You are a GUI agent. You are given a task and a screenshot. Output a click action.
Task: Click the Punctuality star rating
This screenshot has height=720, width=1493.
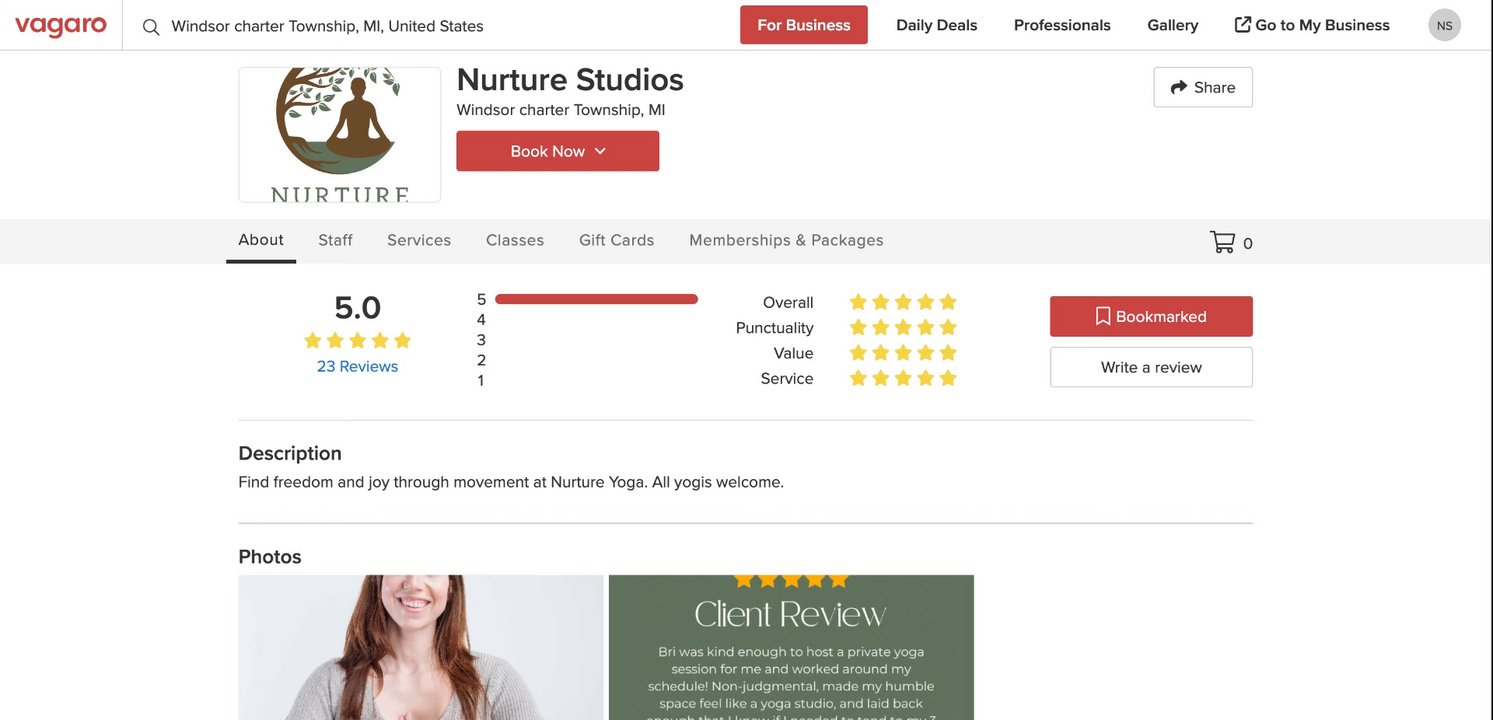903,327
